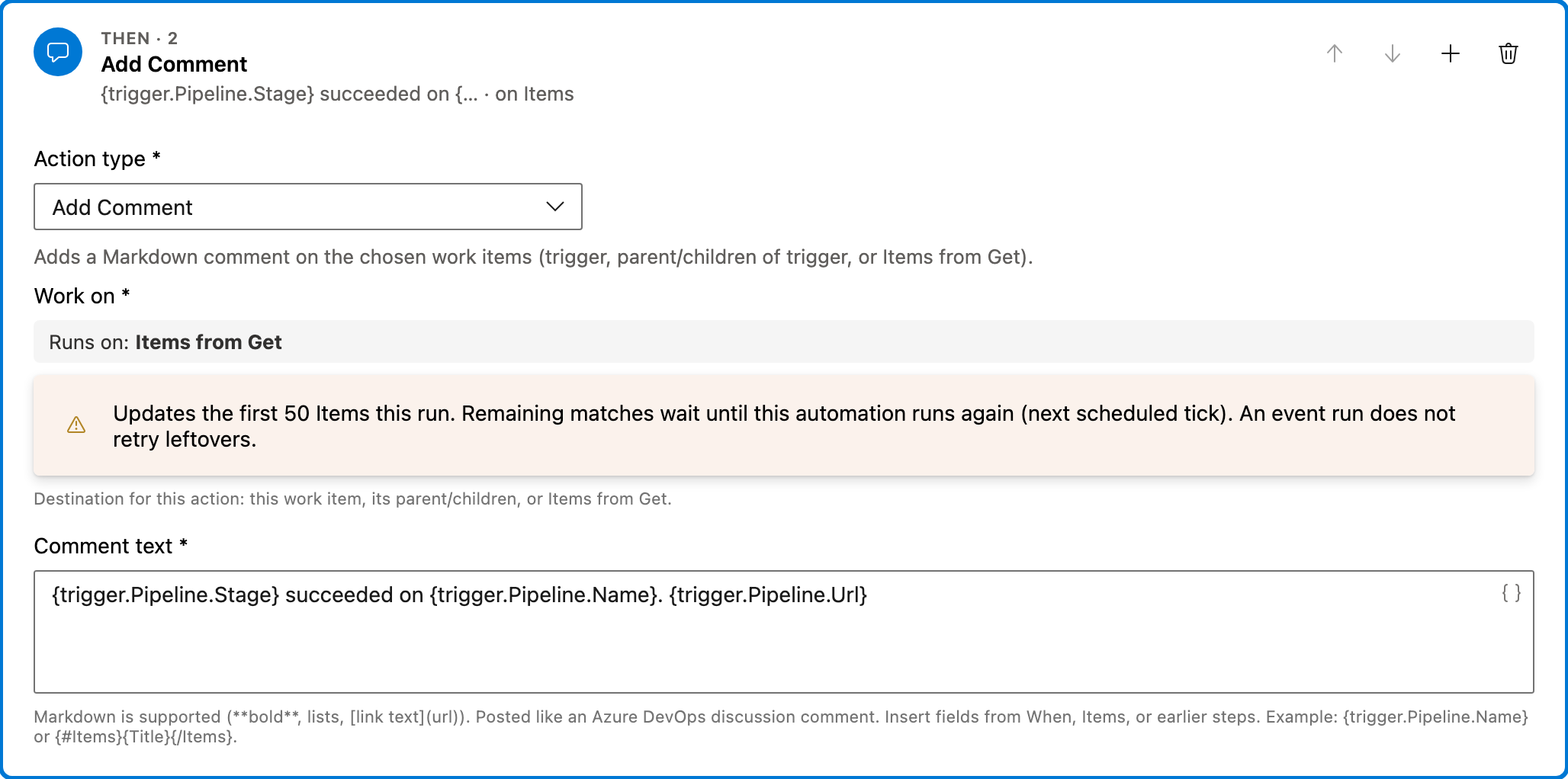Click the 'Comment text *' label
Image resolution: width=1568 pixels, height=779 pixels.
[x=111, y=546]
